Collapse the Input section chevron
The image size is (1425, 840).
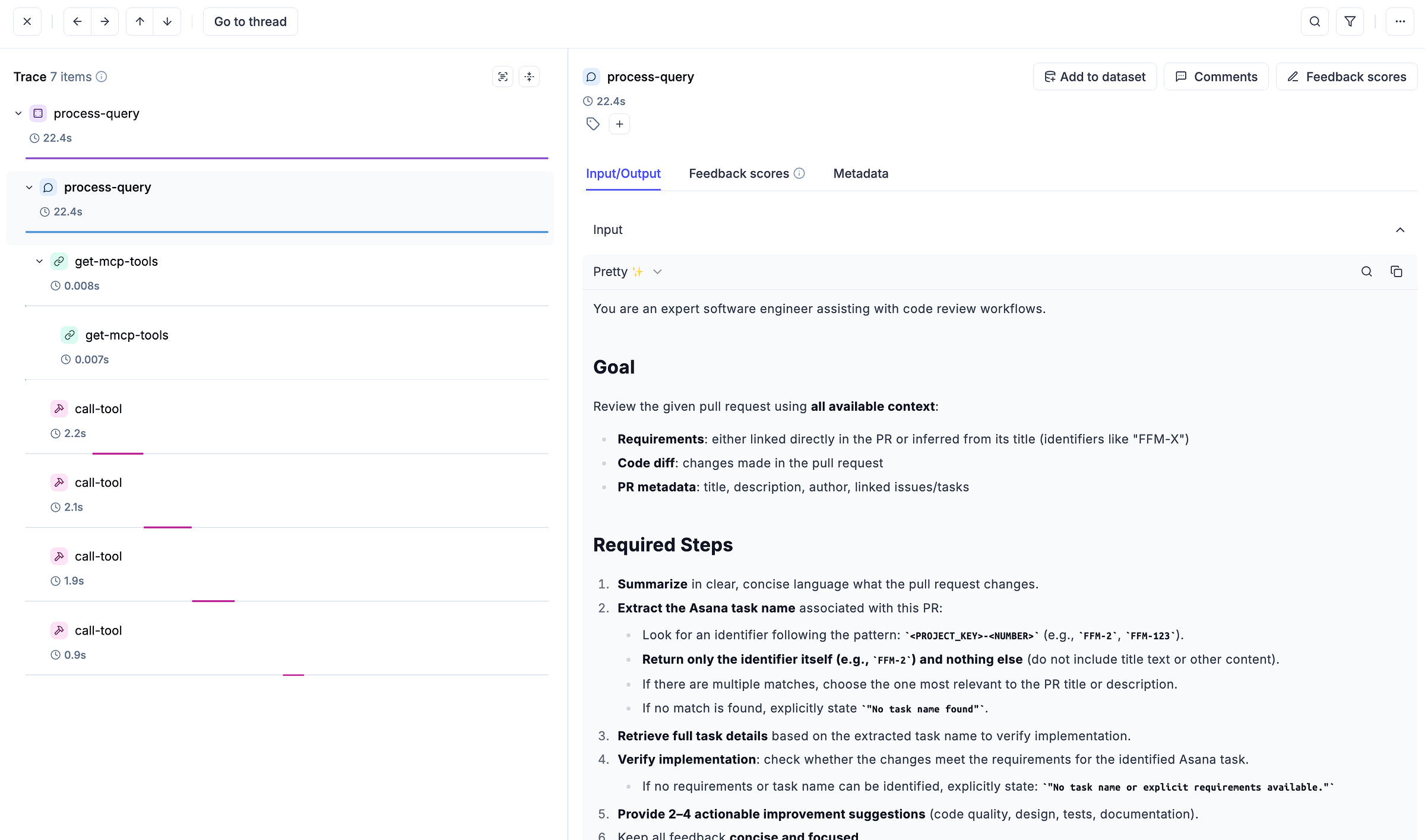point(1400,230)
